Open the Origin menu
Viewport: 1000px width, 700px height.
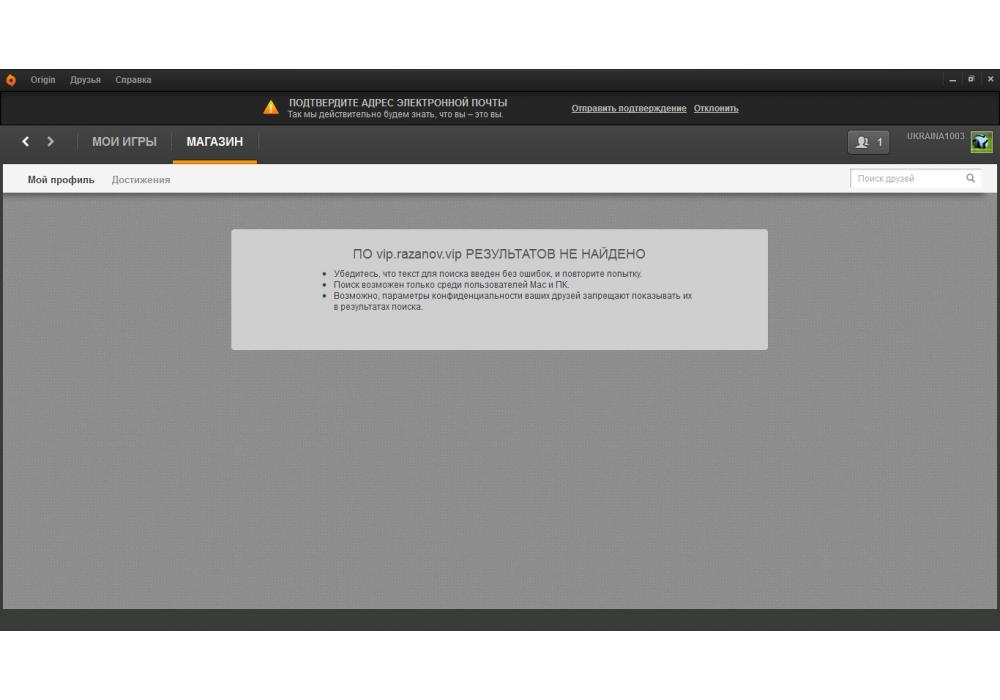pyautogui.click(x=43, y=80)
